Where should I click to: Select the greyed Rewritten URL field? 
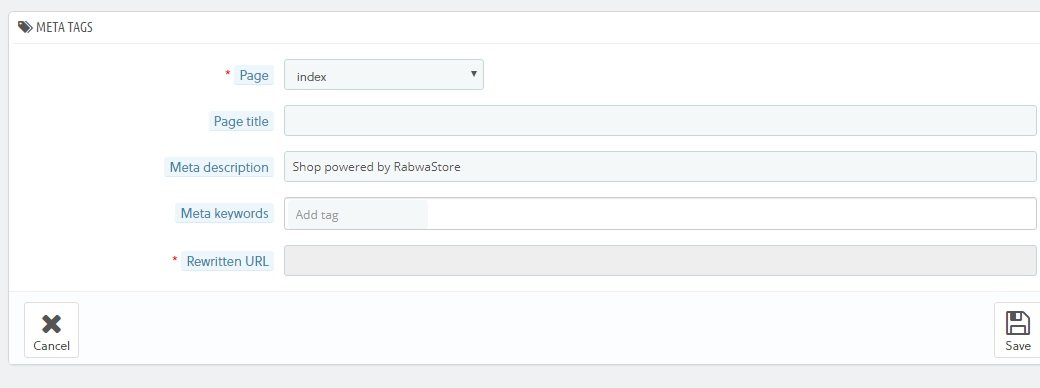click(660, 261)
